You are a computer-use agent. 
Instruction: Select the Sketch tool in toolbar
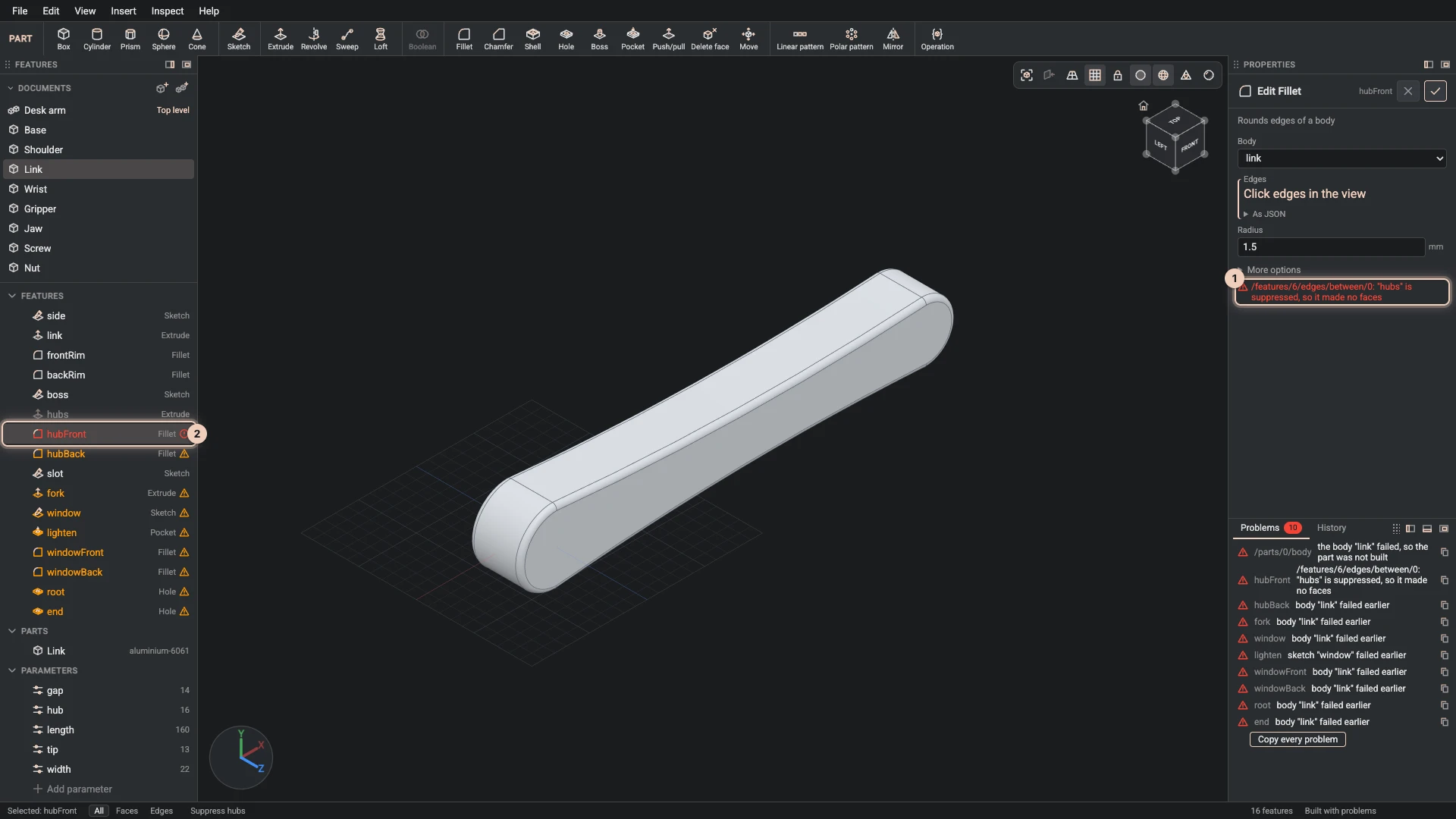238,39
